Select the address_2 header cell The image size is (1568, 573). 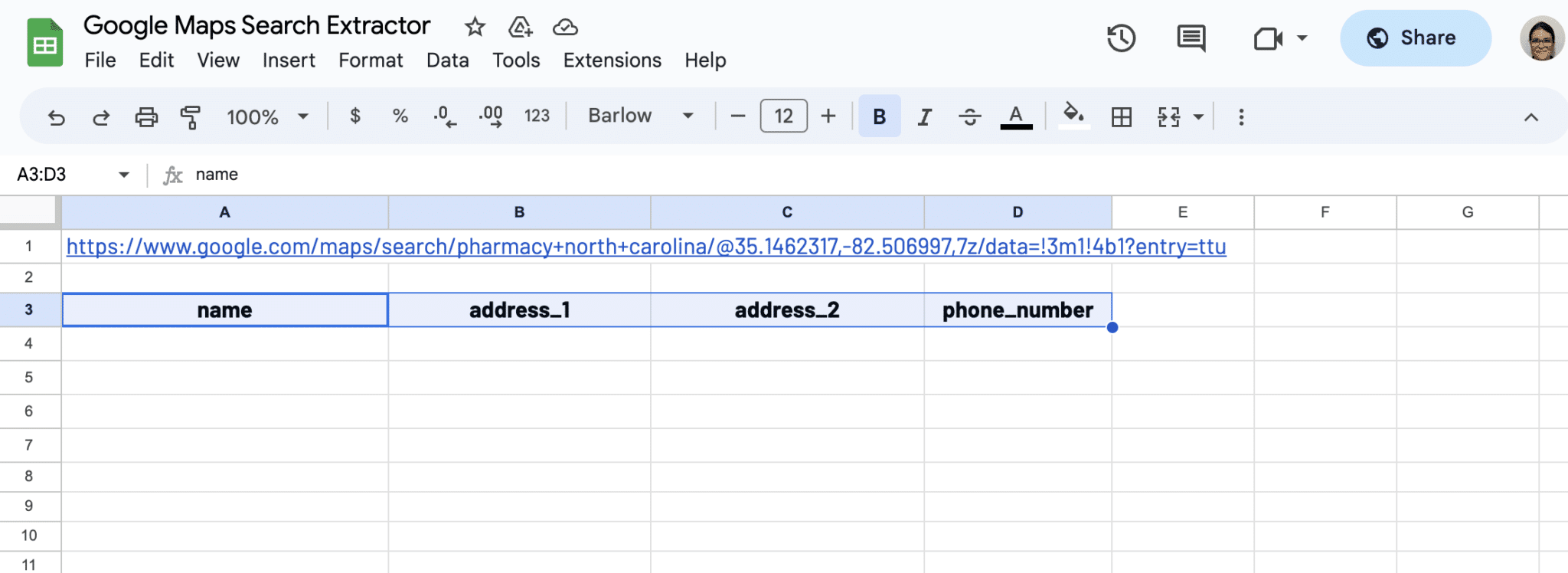(x=787, y=310)
